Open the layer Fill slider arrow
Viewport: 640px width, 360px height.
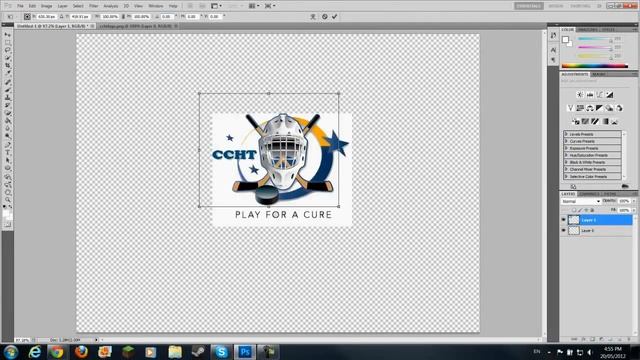(x=634, y=210)
